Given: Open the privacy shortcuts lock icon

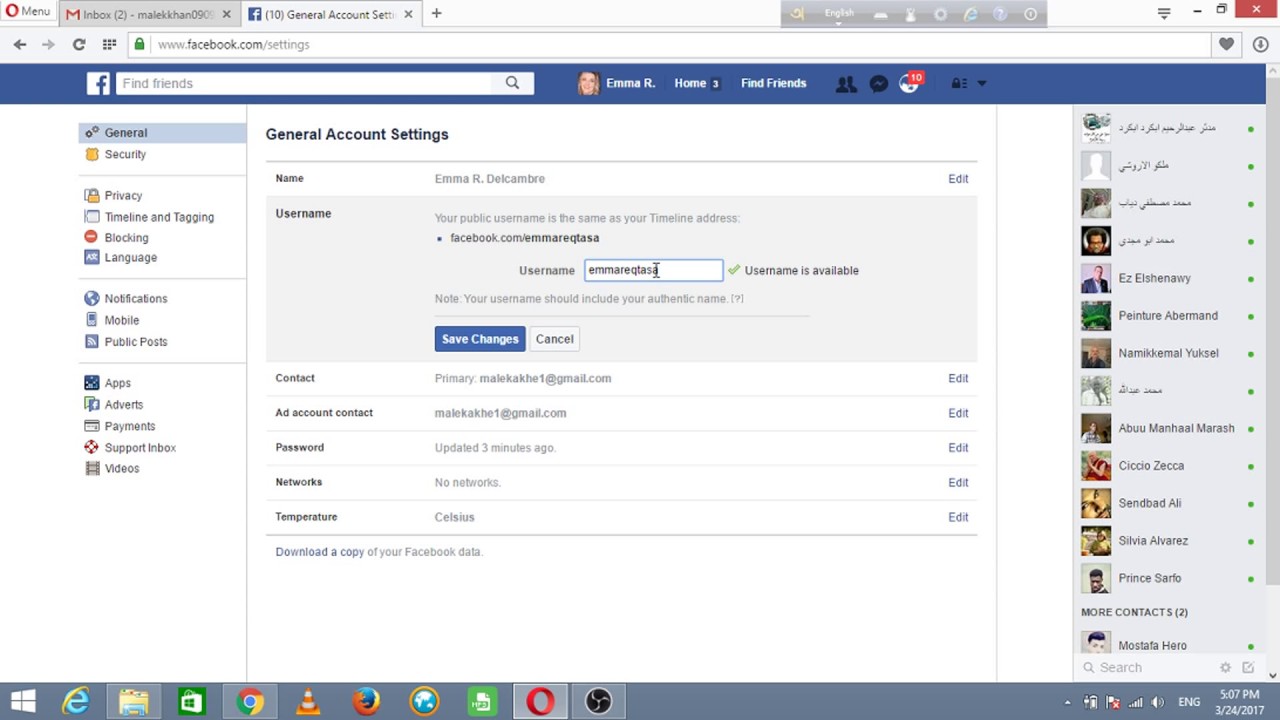Looking at the screenshot, I should [958, 83].
